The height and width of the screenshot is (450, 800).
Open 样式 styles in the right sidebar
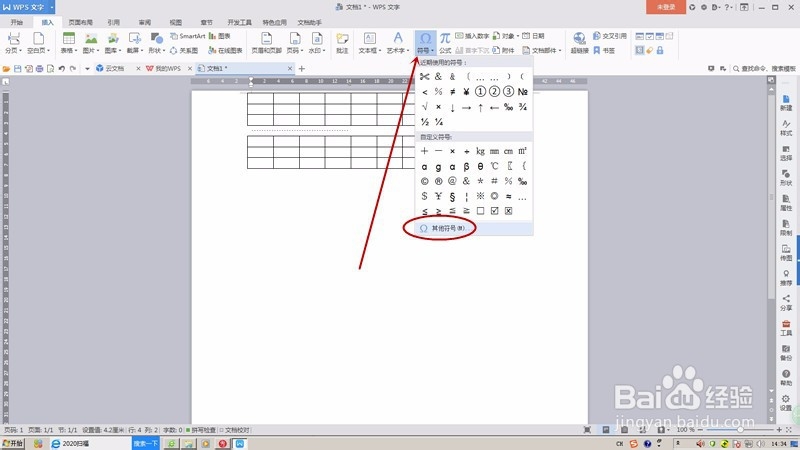(786, 128)
